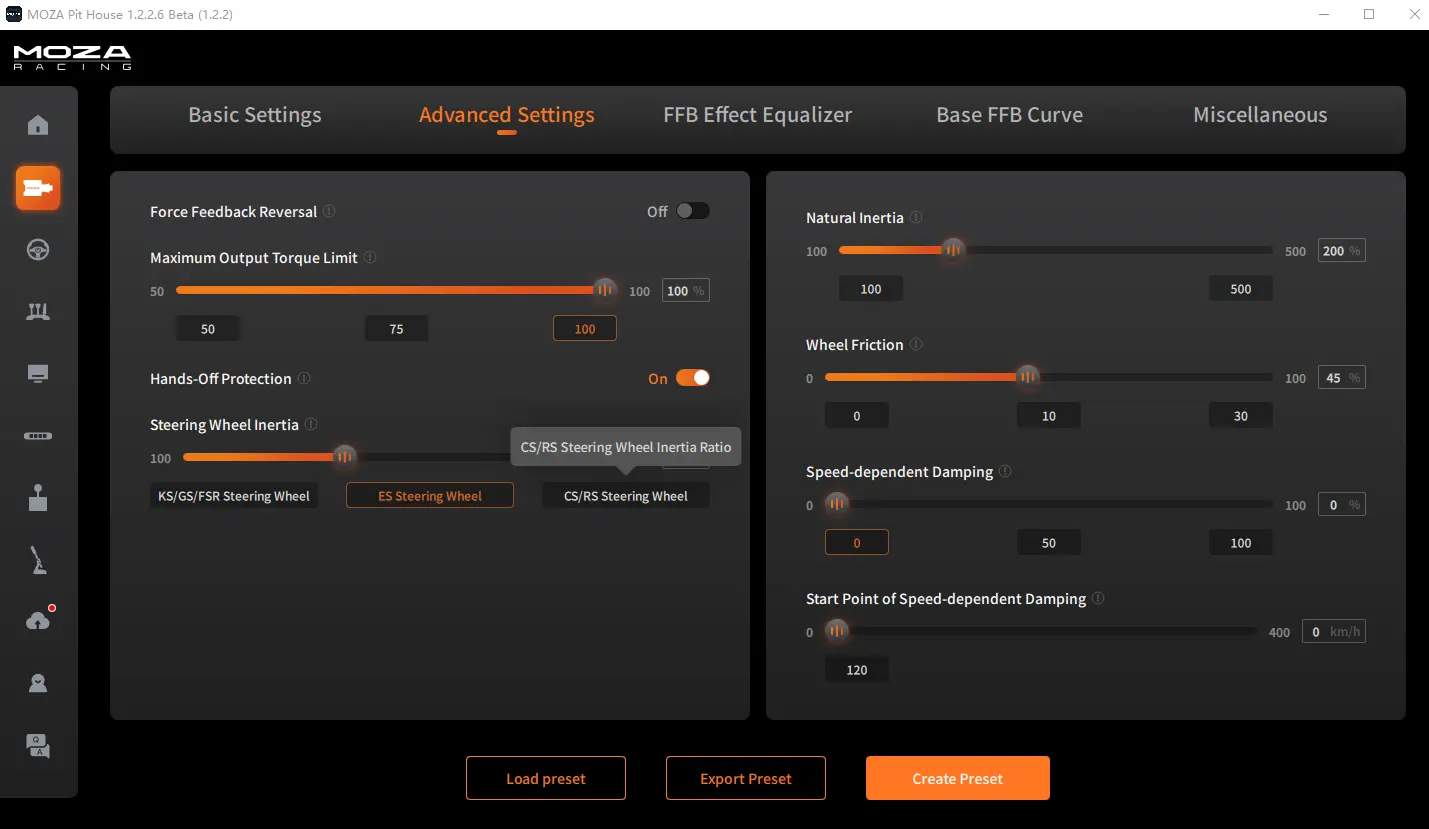1429x829 pixels.
Task: Set Wheel Friction preset to 0
Action: [x=857, y=416]
